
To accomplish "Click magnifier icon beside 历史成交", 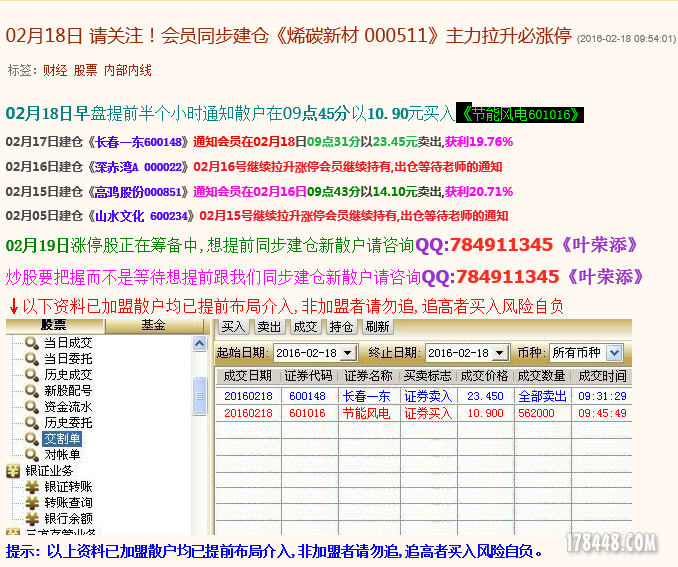I will coord(32,375).
